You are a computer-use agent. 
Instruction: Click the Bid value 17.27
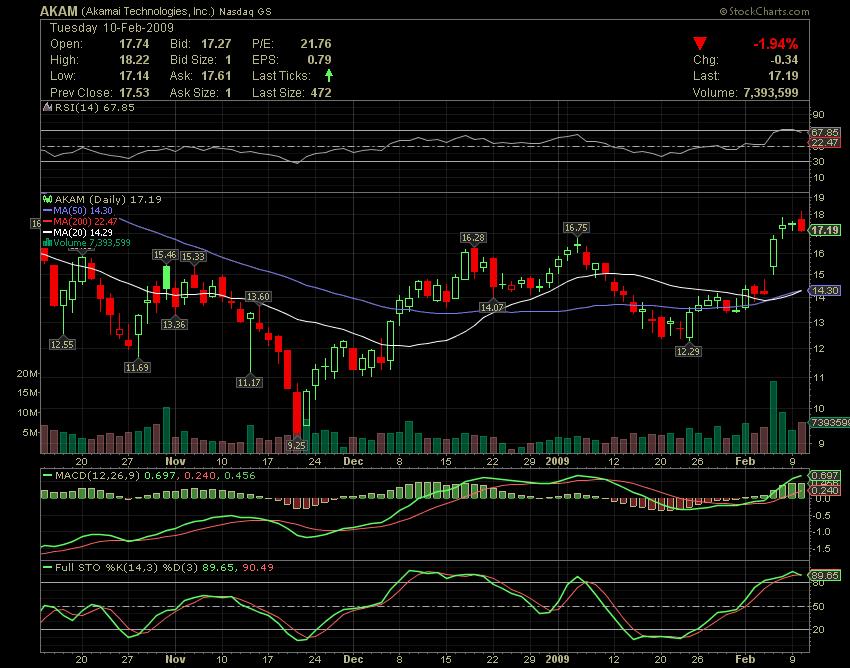(x=216, y=44)
